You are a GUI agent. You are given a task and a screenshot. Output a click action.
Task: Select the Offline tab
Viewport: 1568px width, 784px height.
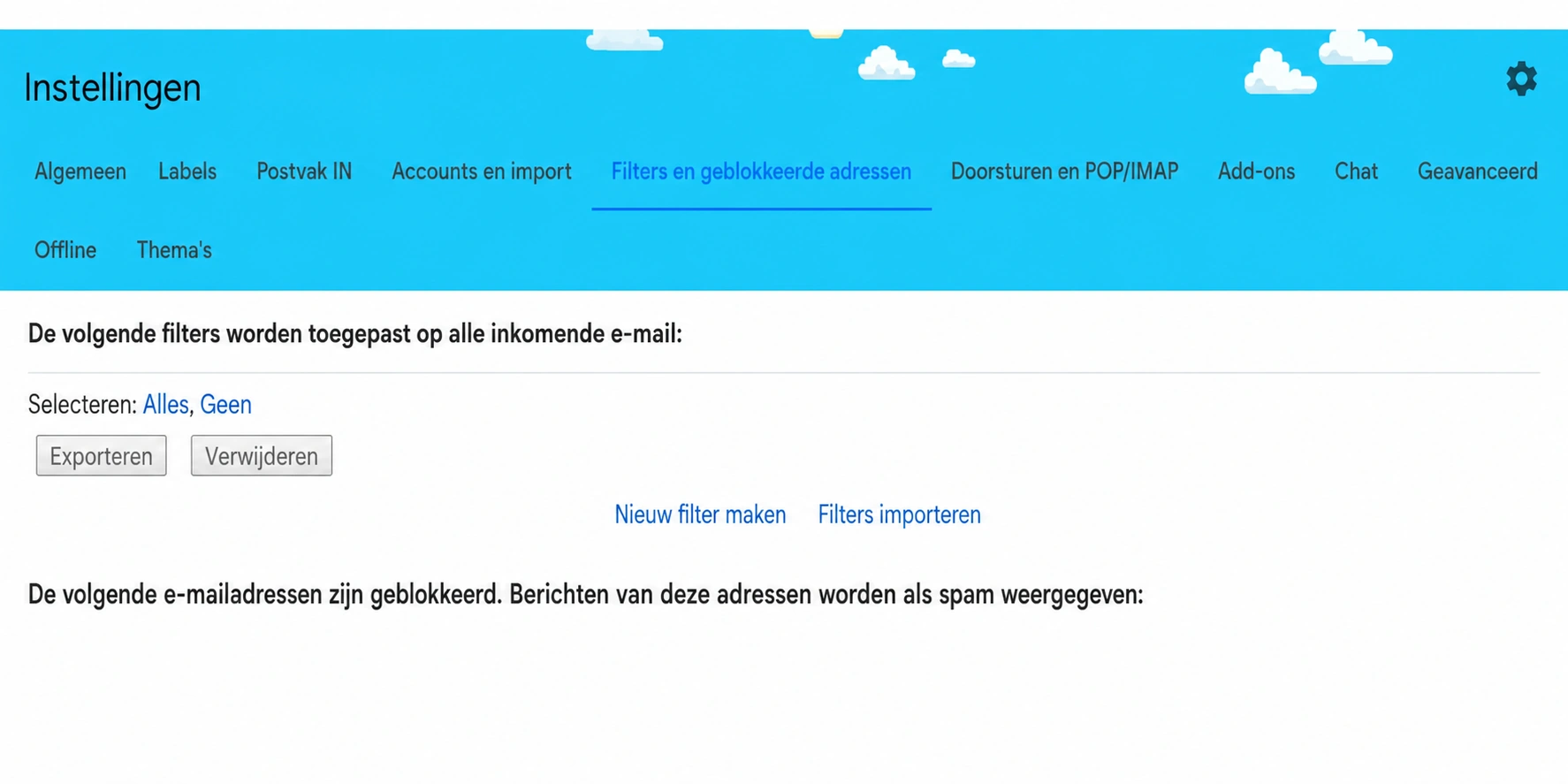[x=65, y=250]
